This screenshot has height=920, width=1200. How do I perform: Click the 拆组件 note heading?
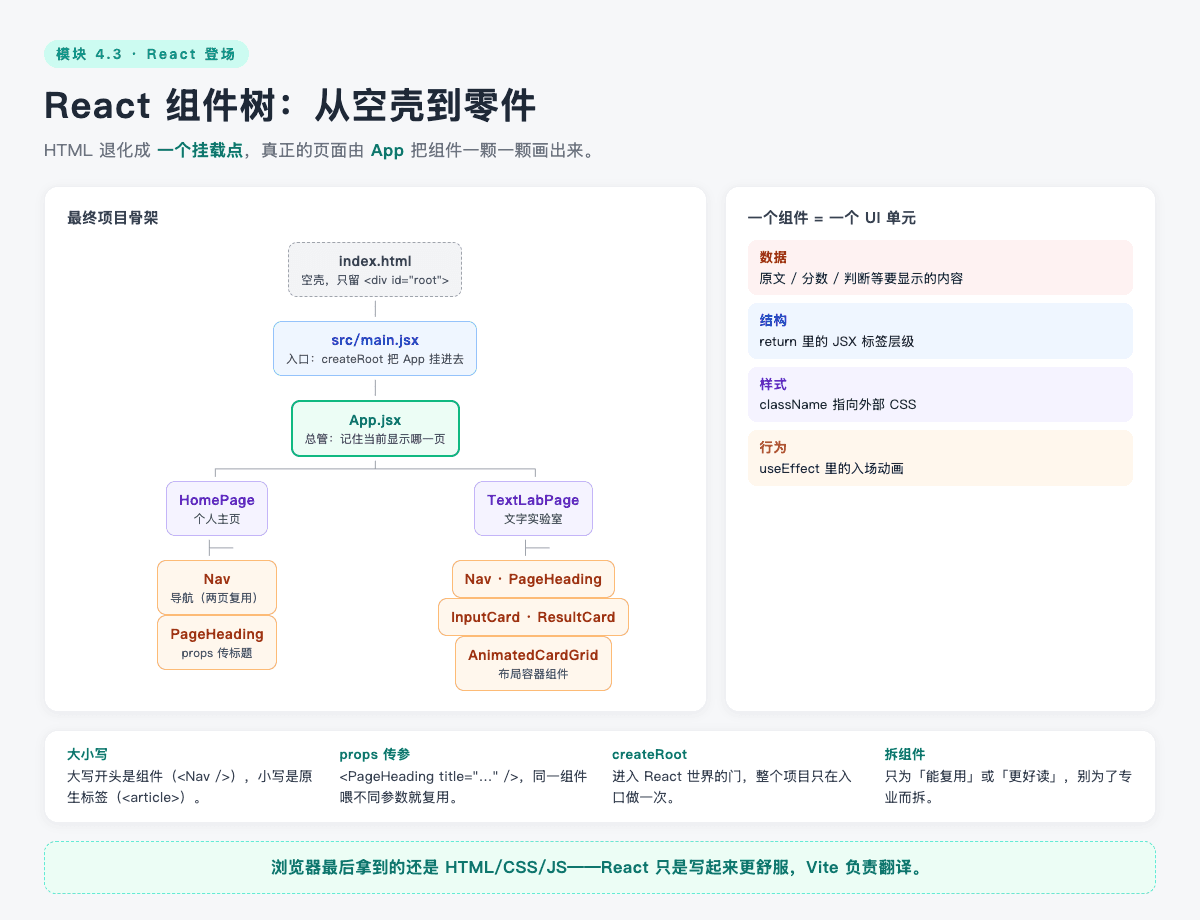(x=905, y=754)
